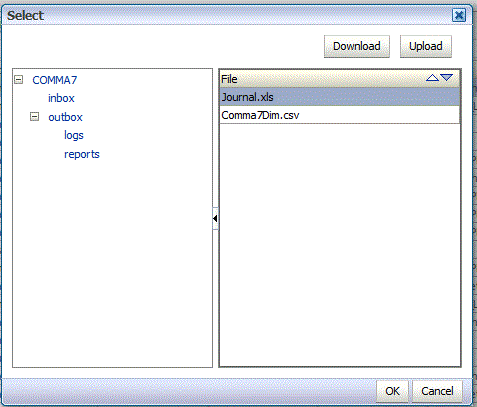
Task: Cancel the Select dialog
Action: 437,391
